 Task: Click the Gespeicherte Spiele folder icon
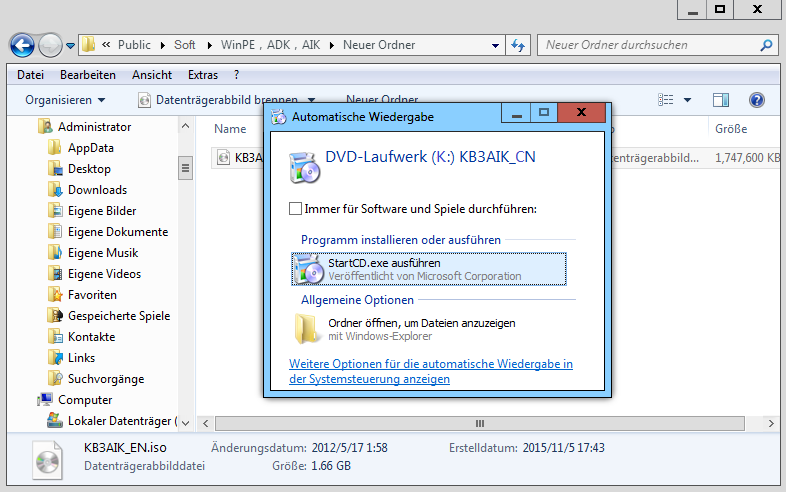(55, 315)
